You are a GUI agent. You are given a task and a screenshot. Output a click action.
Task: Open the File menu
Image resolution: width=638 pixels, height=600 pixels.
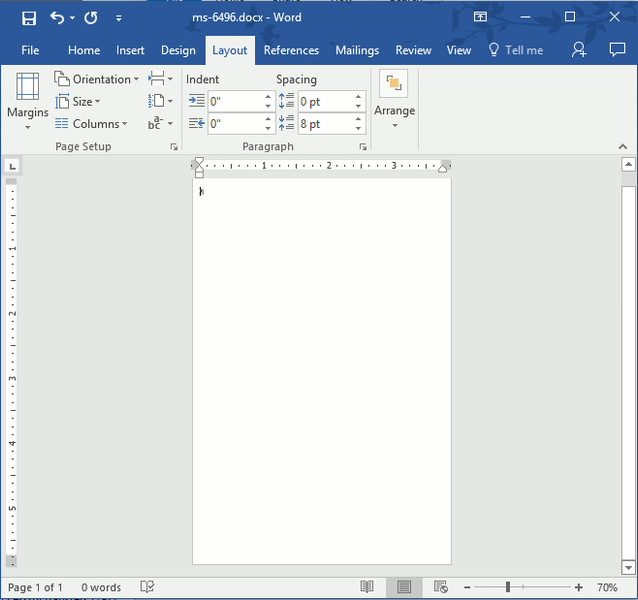tap(30, 50)
